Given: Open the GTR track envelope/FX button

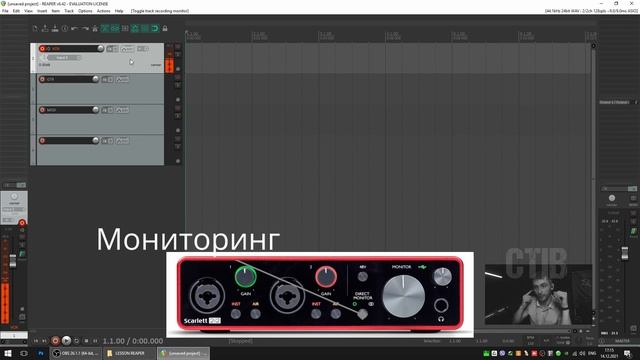Looking at the screenshot, I should click(x=122, y=79).
